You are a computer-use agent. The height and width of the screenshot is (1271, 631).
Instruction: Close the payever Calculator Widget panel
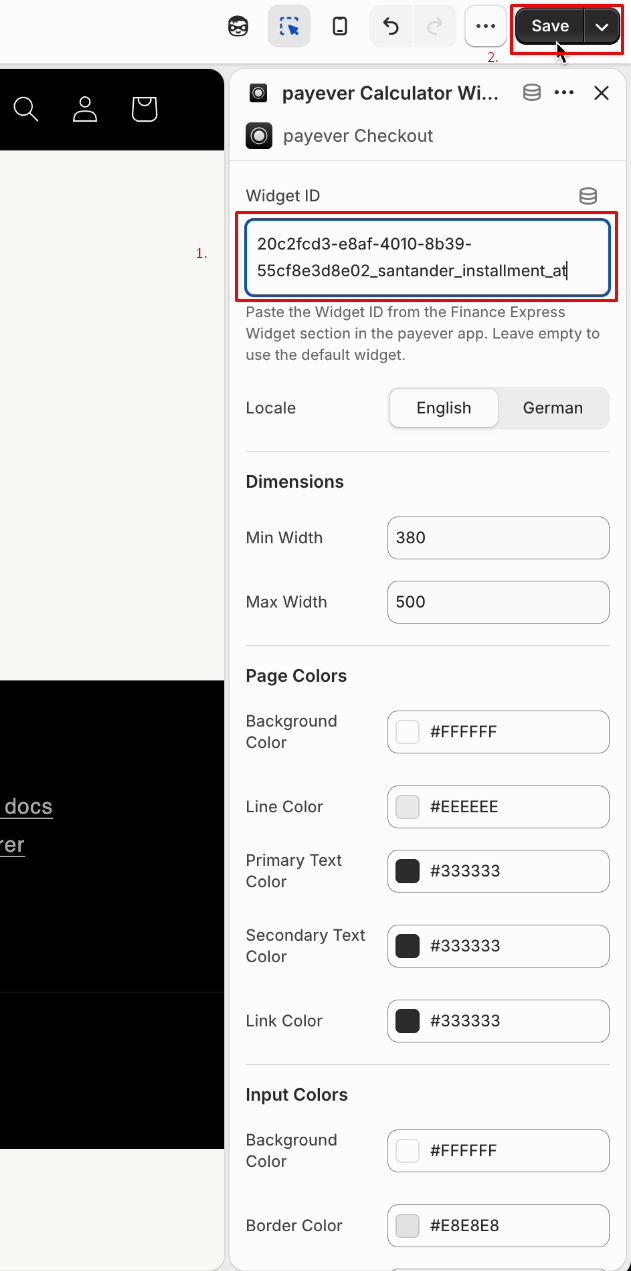pos(601,93)
